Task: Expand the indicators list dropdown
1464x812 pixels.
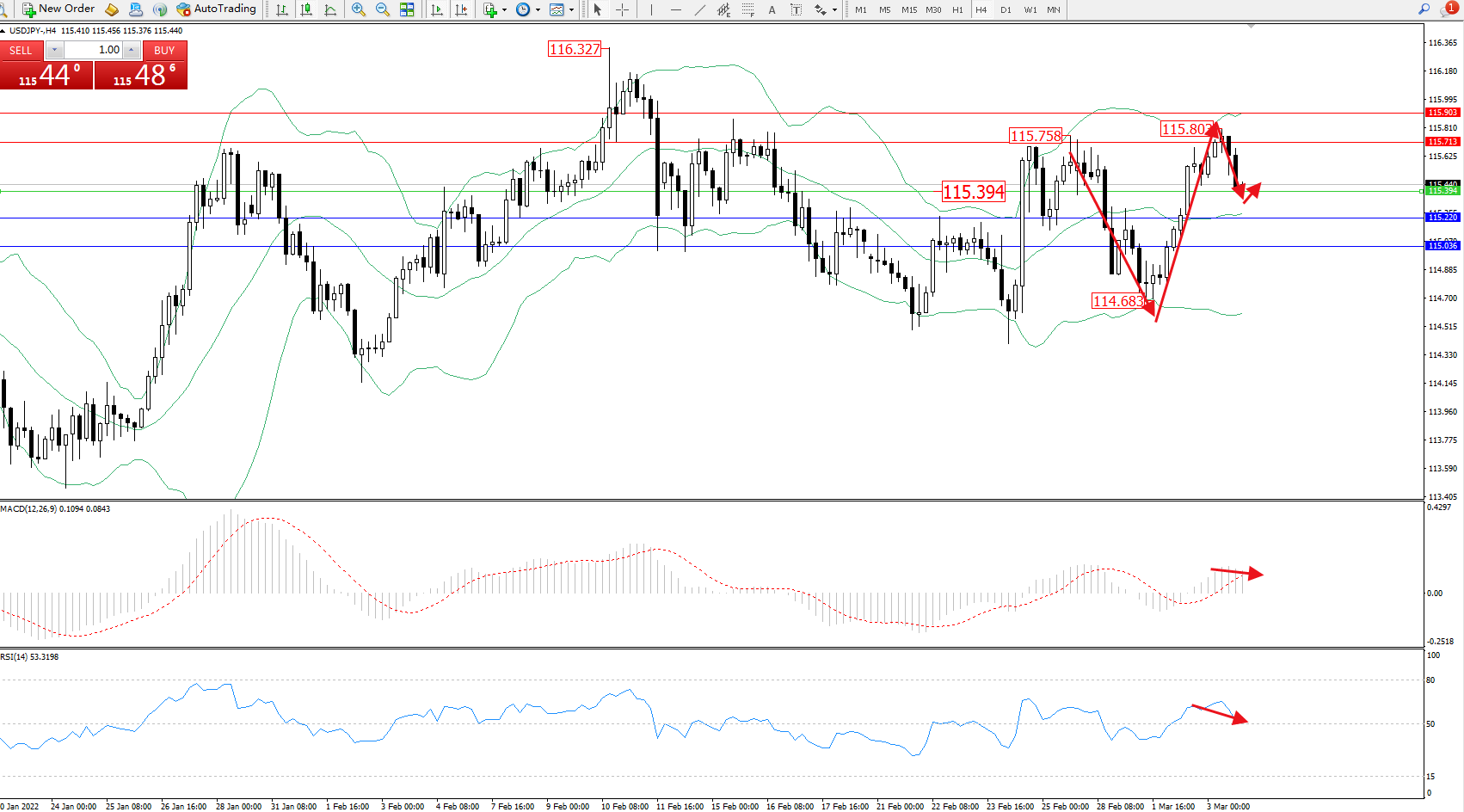Action: coord(504,10)
